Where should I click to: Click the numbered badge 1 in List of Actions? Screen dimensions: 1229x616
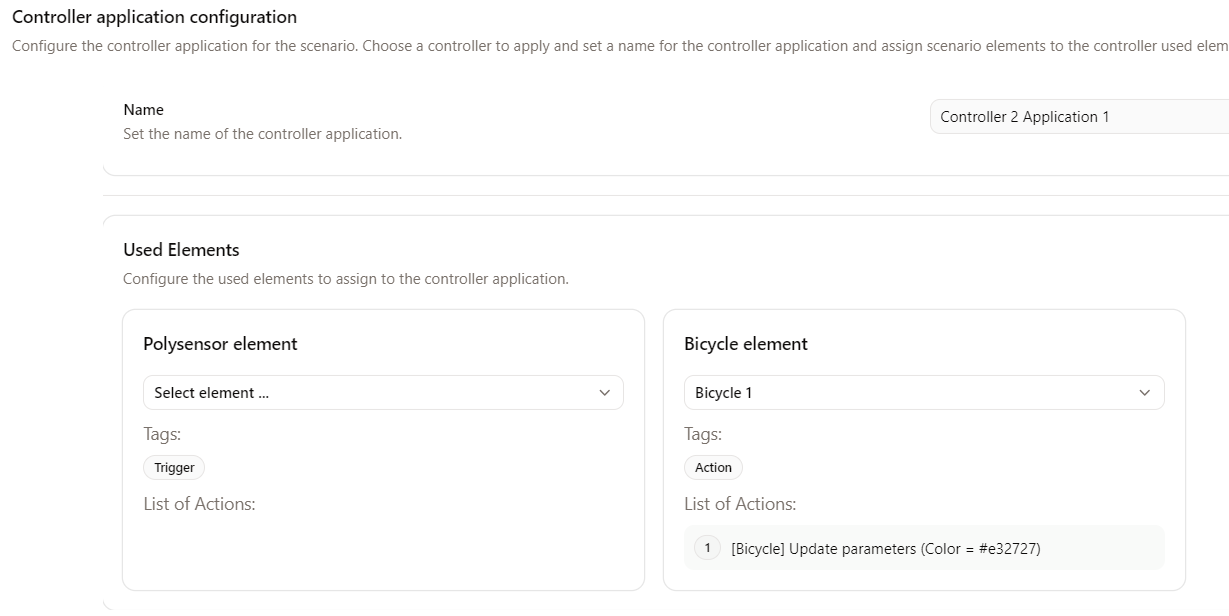point(706,547)
